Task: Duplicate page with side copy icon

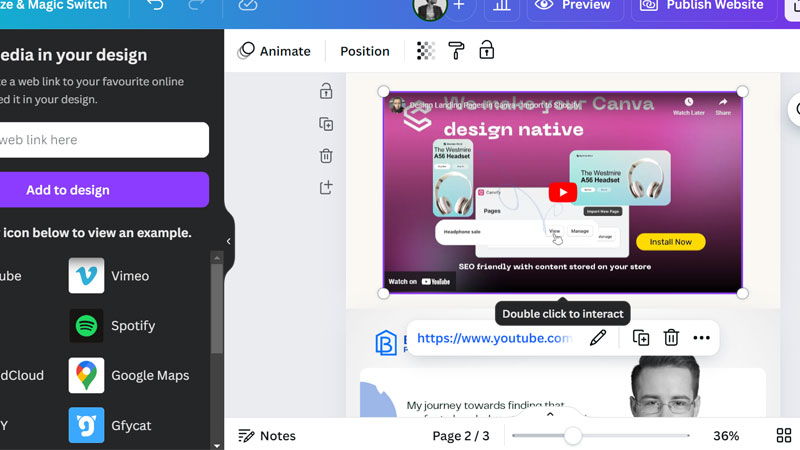Action: click(326, 124)
